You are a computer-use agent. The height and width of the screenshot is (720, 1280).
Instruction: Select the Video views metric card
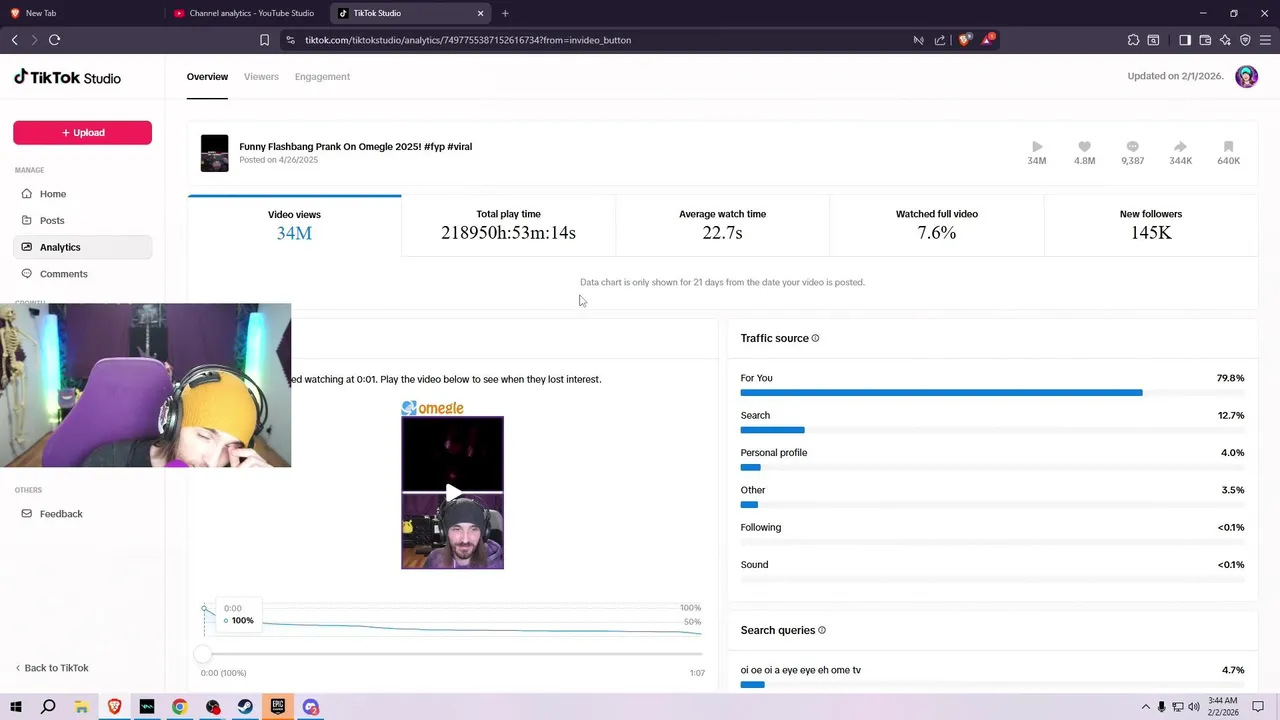tap(294, 226)
